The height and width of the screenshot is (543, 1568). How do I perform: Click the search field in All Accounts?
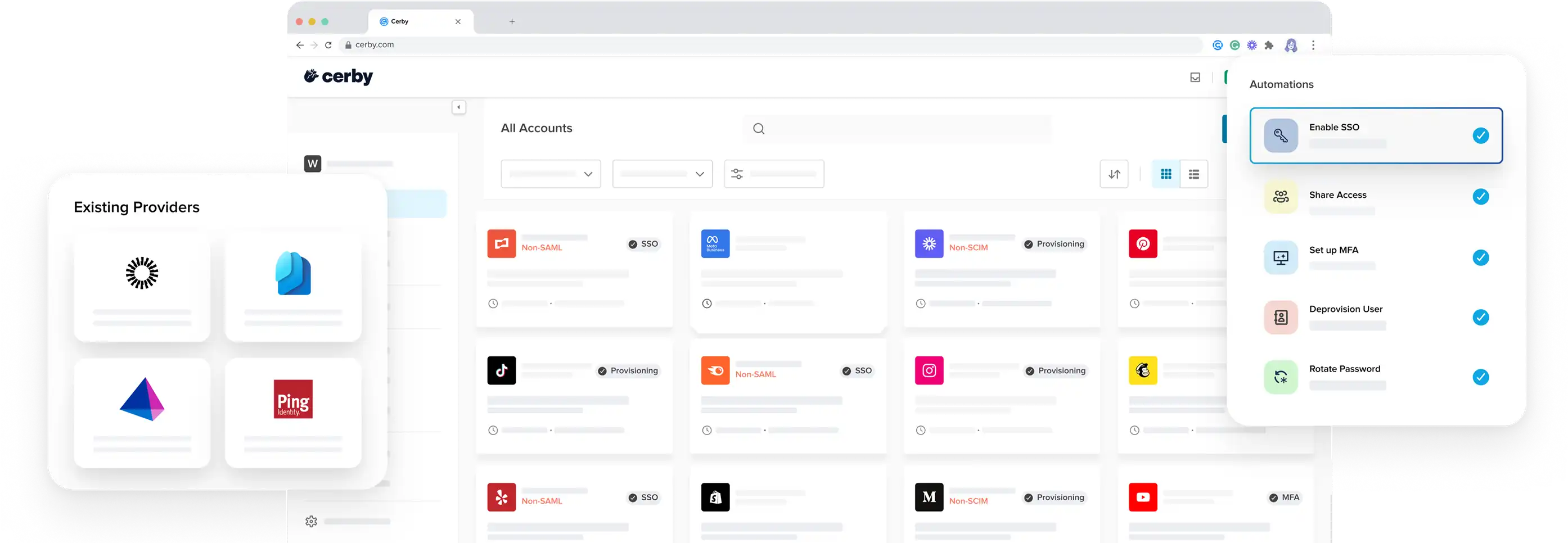[897, 128]
